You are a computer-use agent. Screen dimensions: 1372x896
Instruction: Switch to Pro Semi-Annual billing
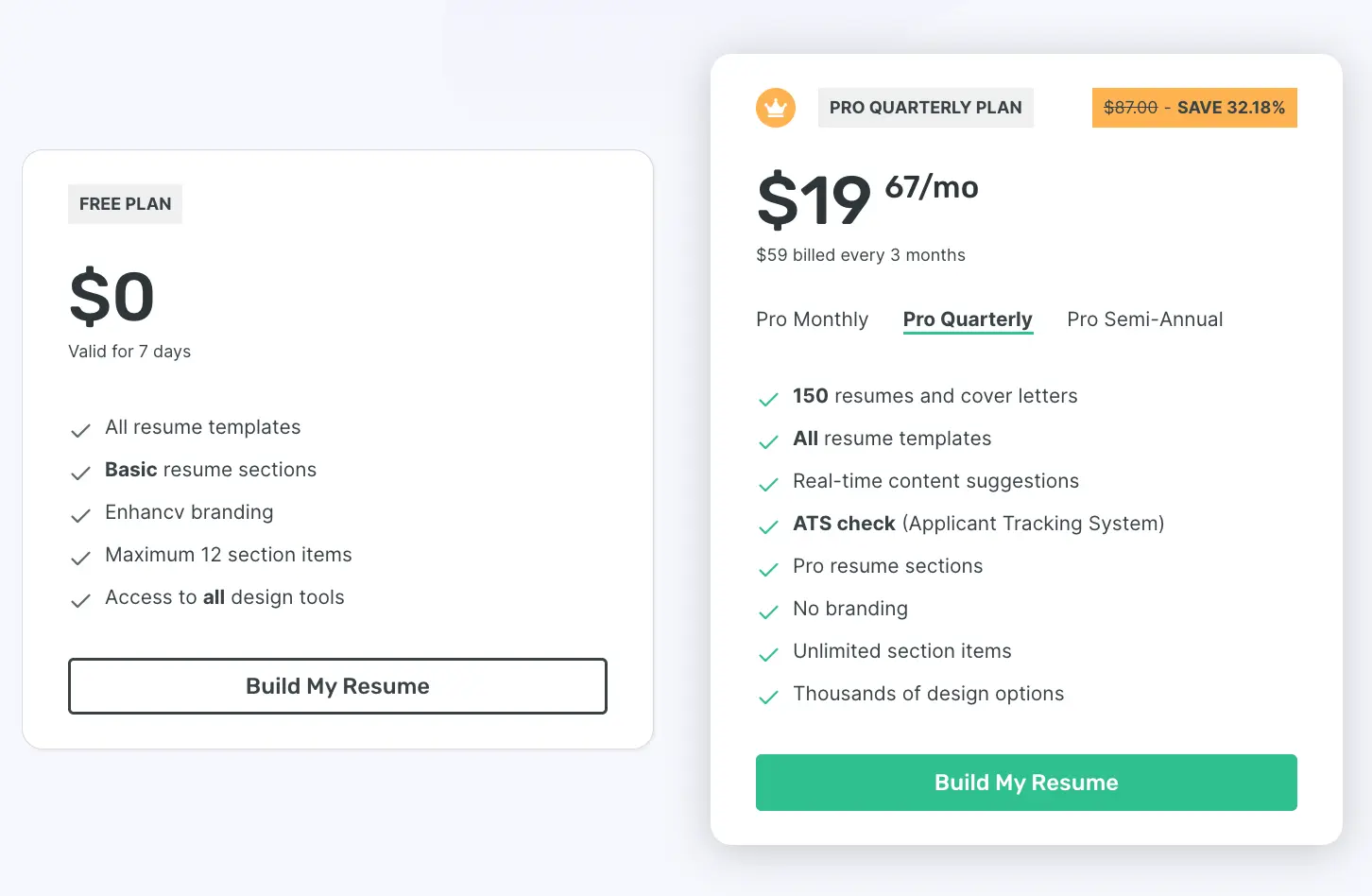[x=1144, y=319]
